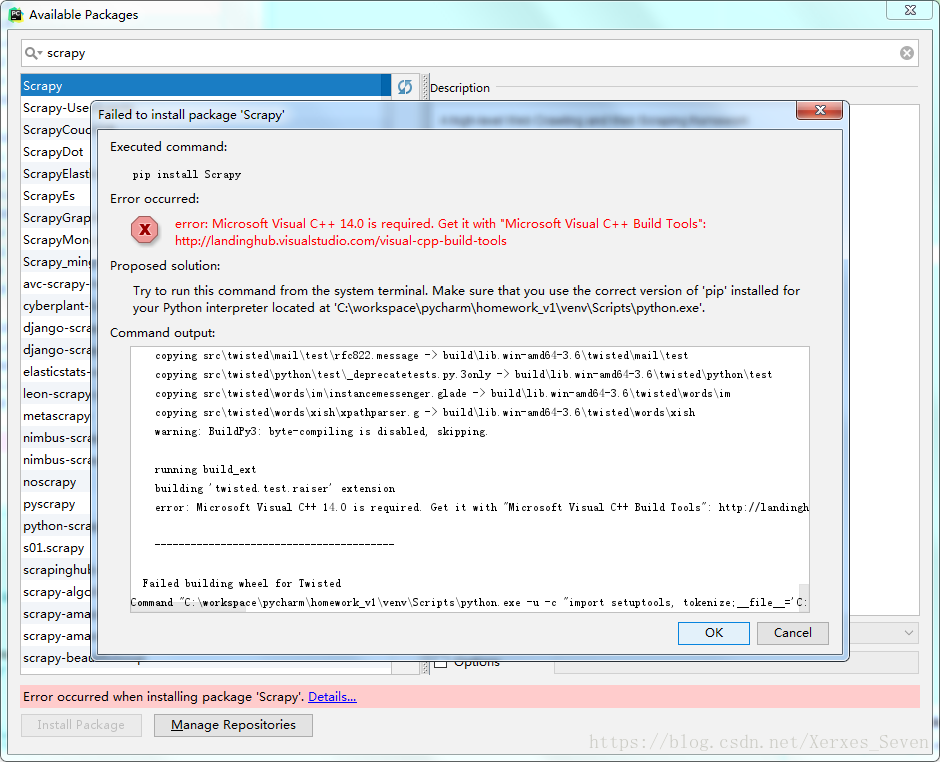Select elasticstats- entry in package list
This screenshot has height=762, width=940.
pos(56,372)
